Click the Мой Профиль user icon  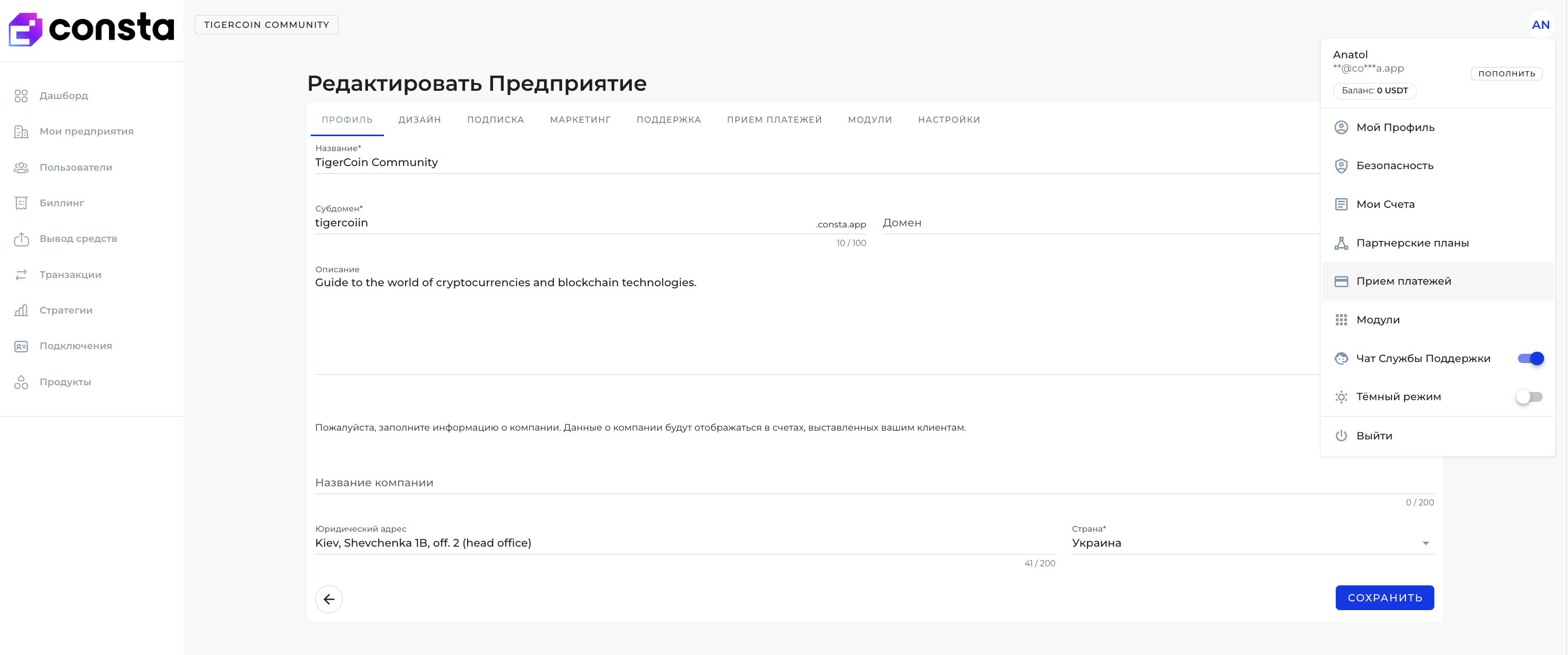[x=1341, y=127]
